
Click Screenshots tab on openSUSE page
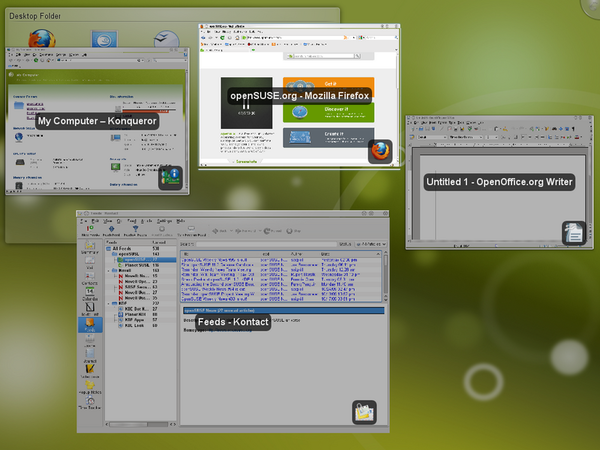[x=246, y=161]
